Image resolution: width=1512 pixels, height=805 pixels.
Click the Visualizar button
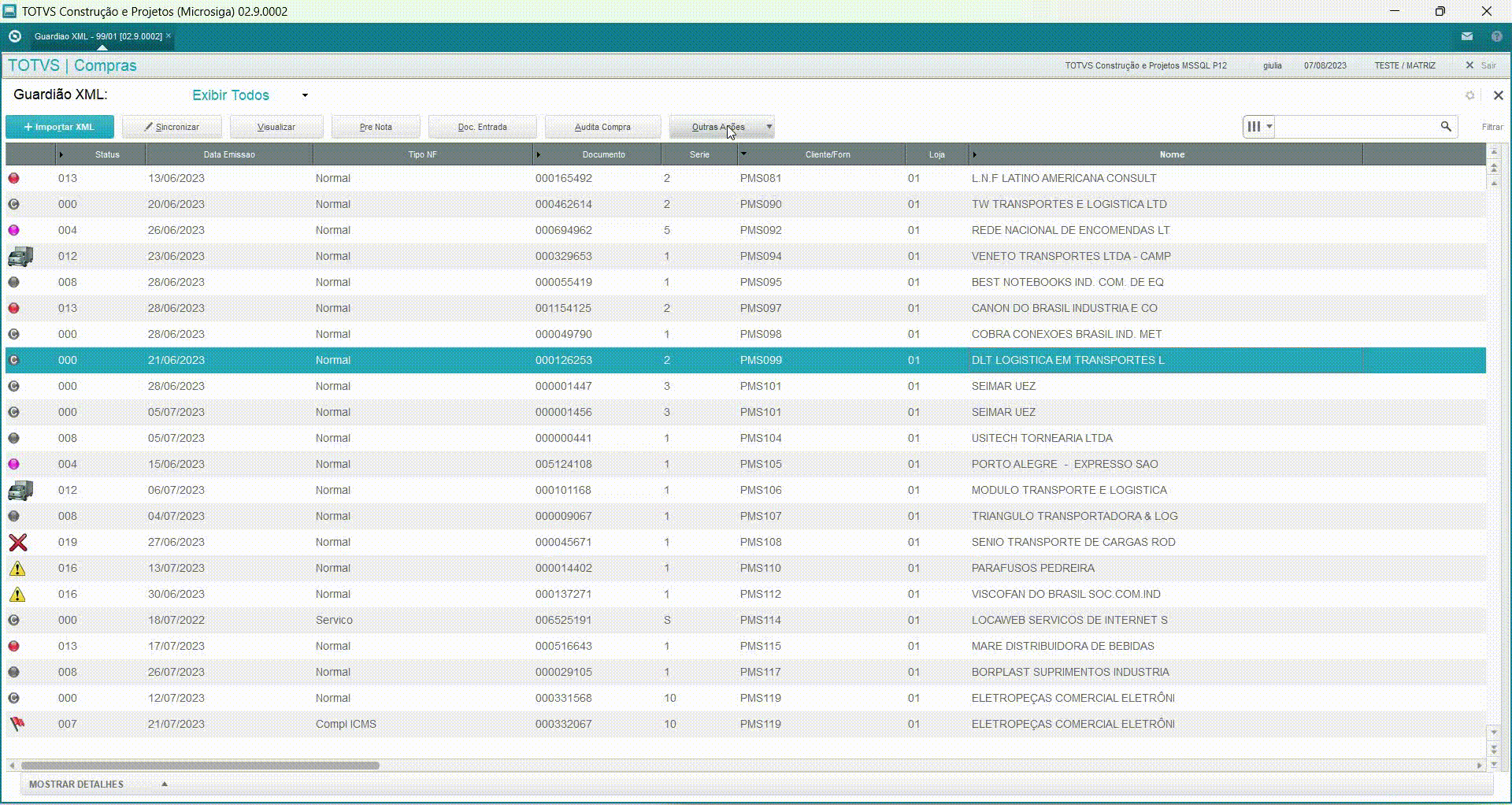276,127
